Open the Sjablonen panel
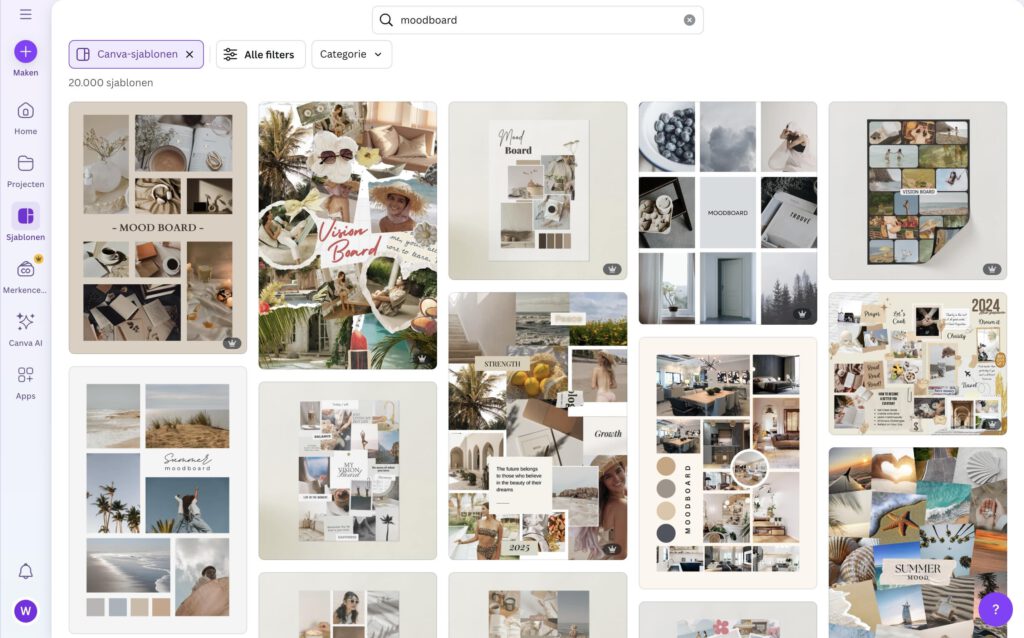The image size is (1024, 638). pyautogui.click(x=24, y=222)
